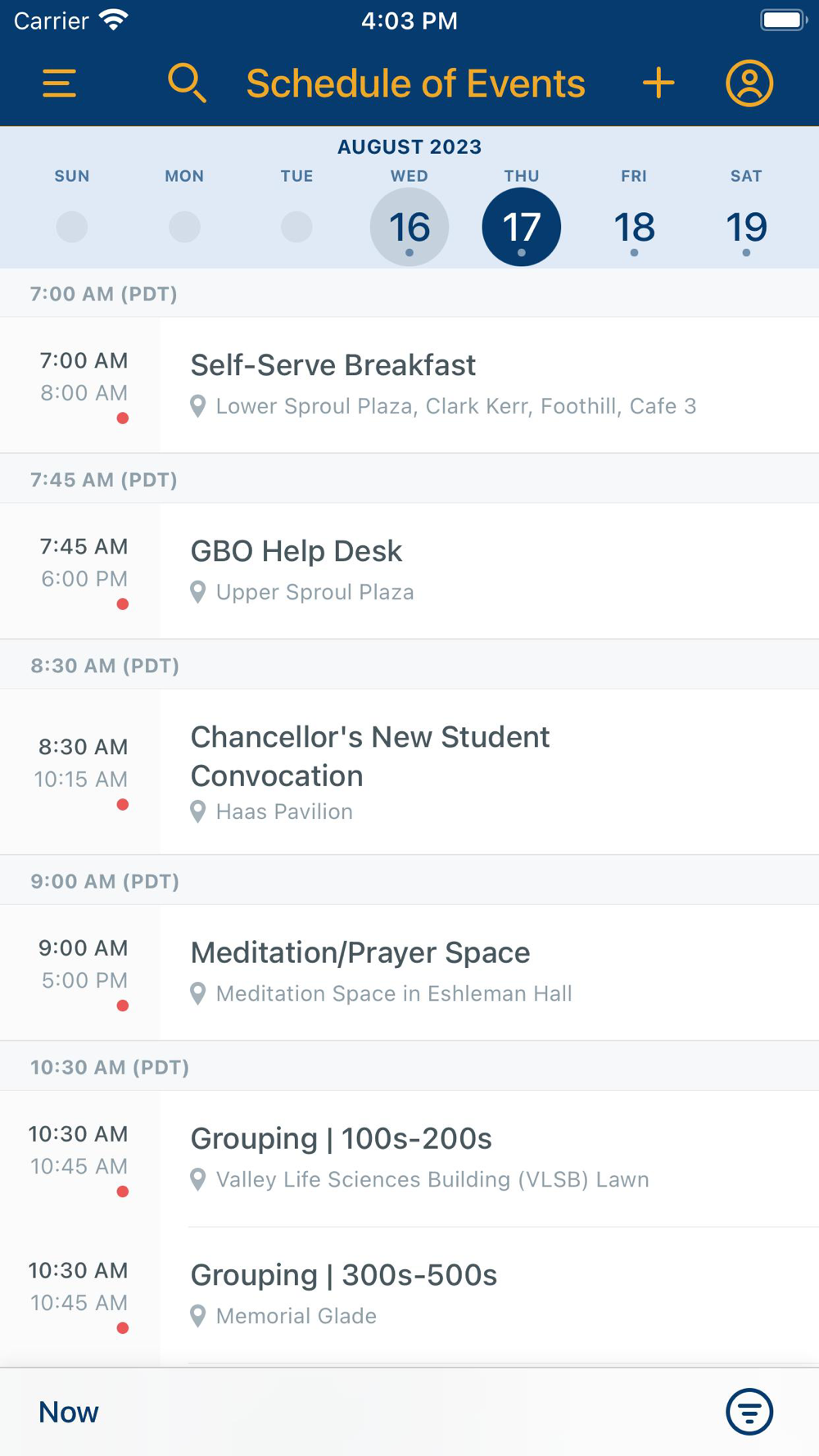Tap the disabled Sunday date dot
819x1456 pixels.
[x=72, y=227]
